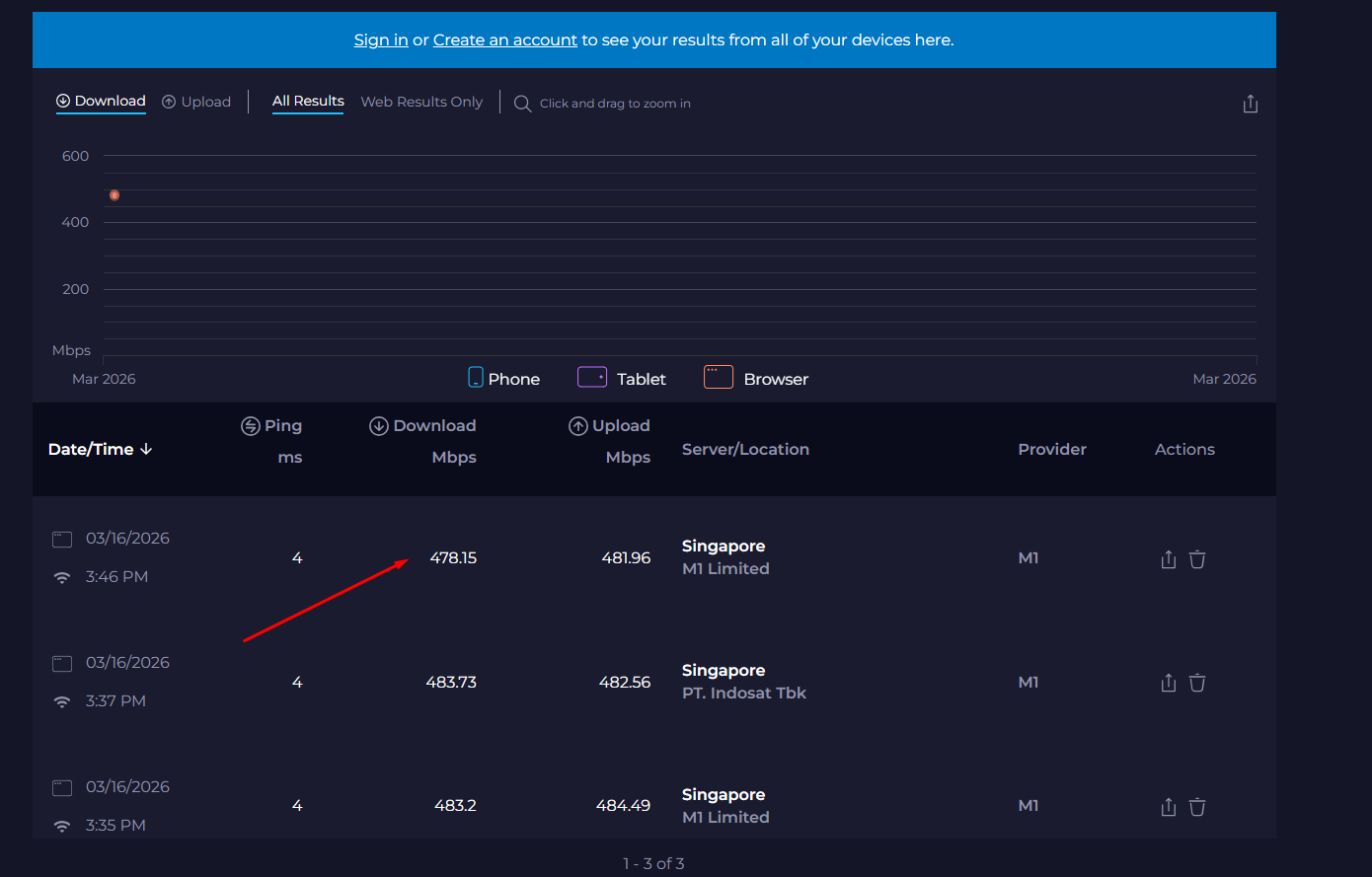The height and width of the screenshot is (877, 1372).
Task: Toggle Browser device filter in legend
Action: click(x=756, y=379)
